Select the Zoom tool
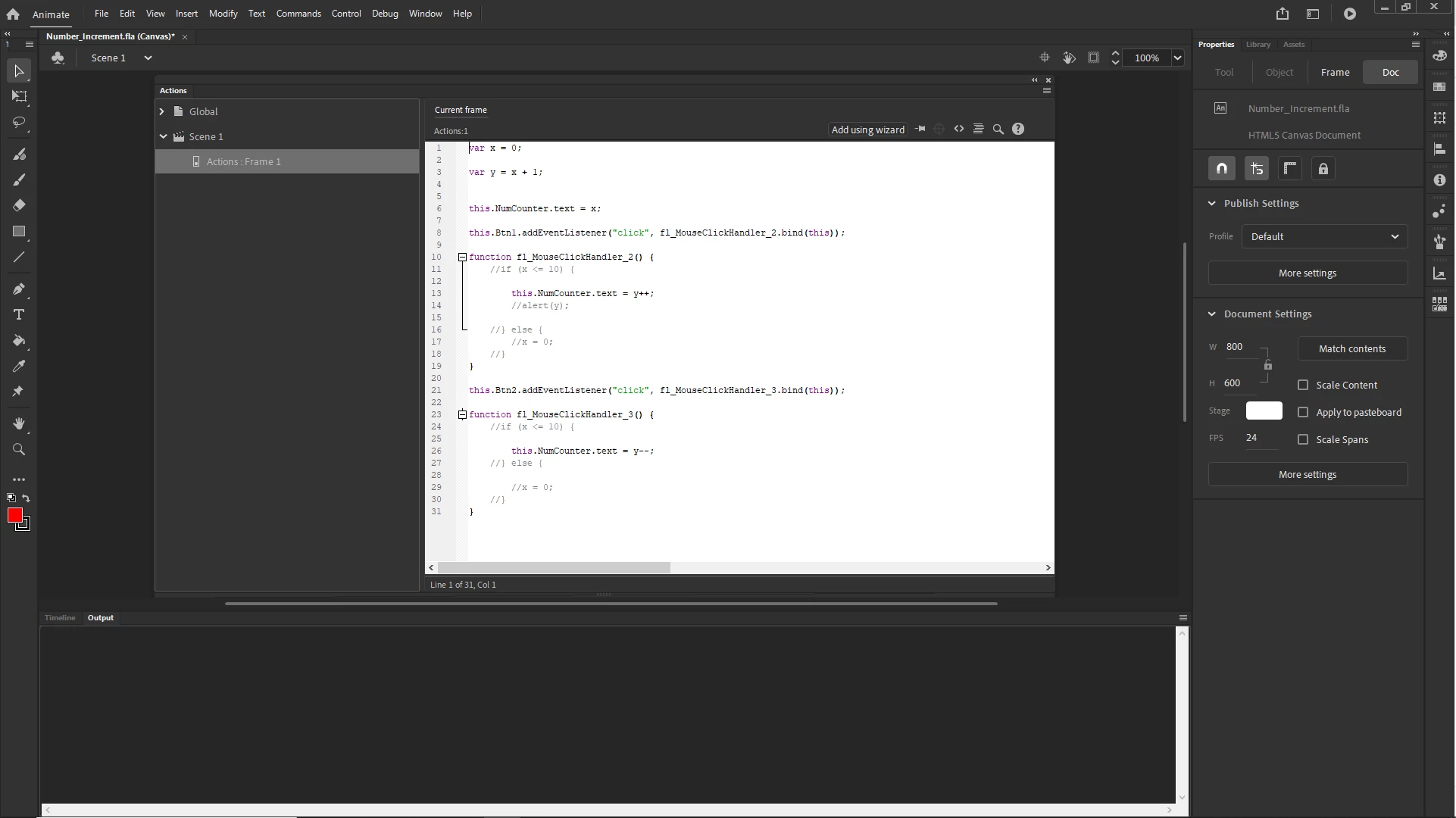Viewport: 1456px width, 818px height. click(19, 449)
